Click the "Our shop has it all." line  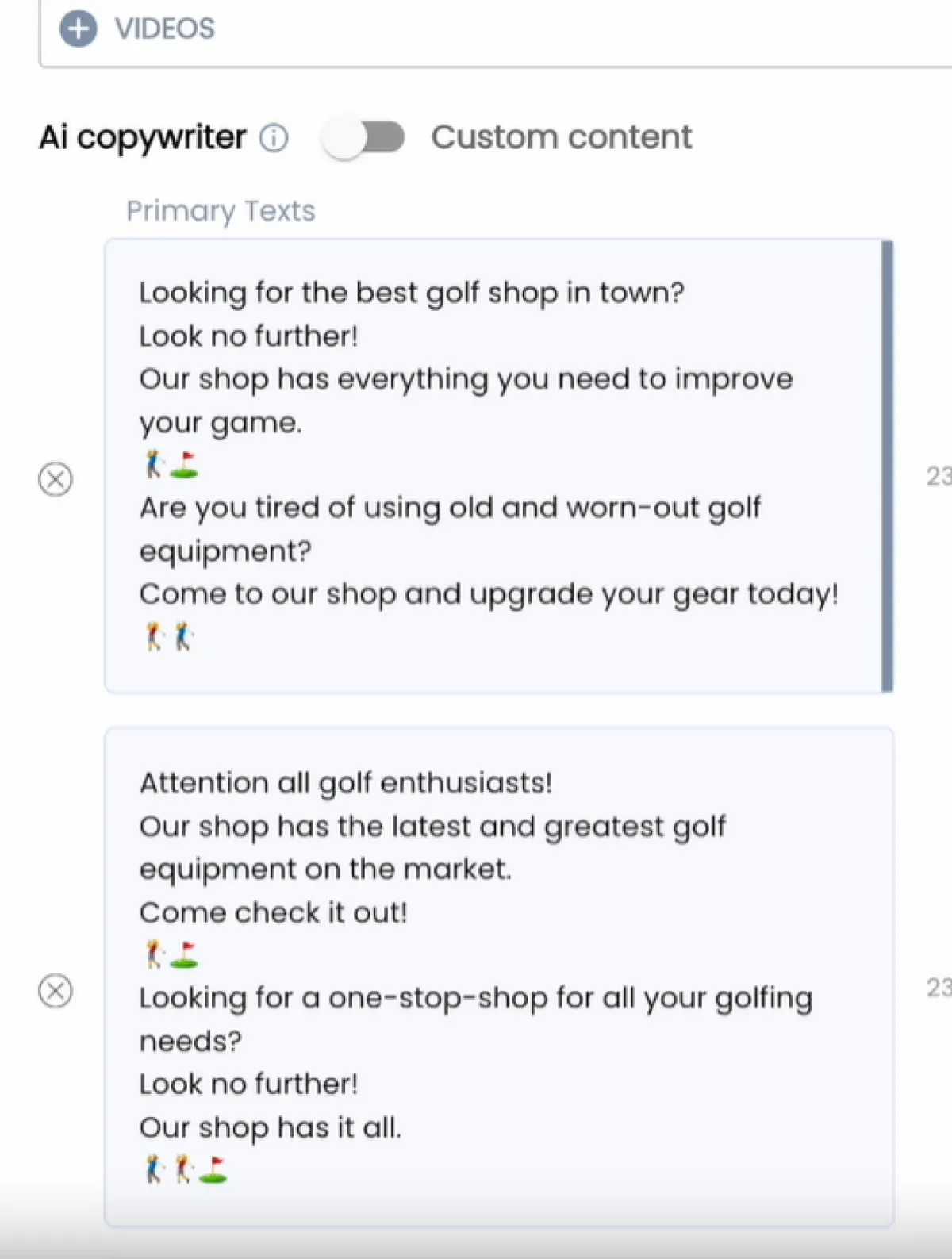click(270, 1128)
